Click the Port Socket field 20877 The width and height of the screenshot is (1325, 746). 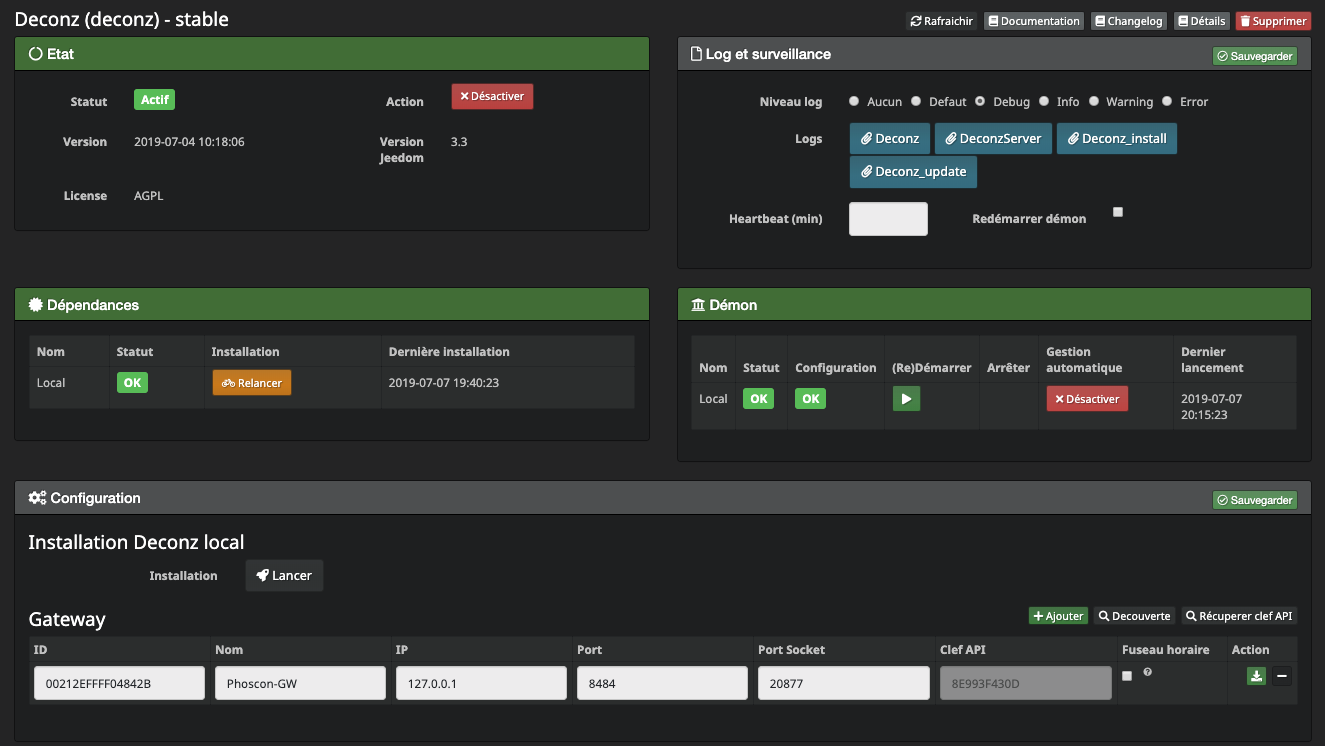pyautogui.click(x=844, y=683)
